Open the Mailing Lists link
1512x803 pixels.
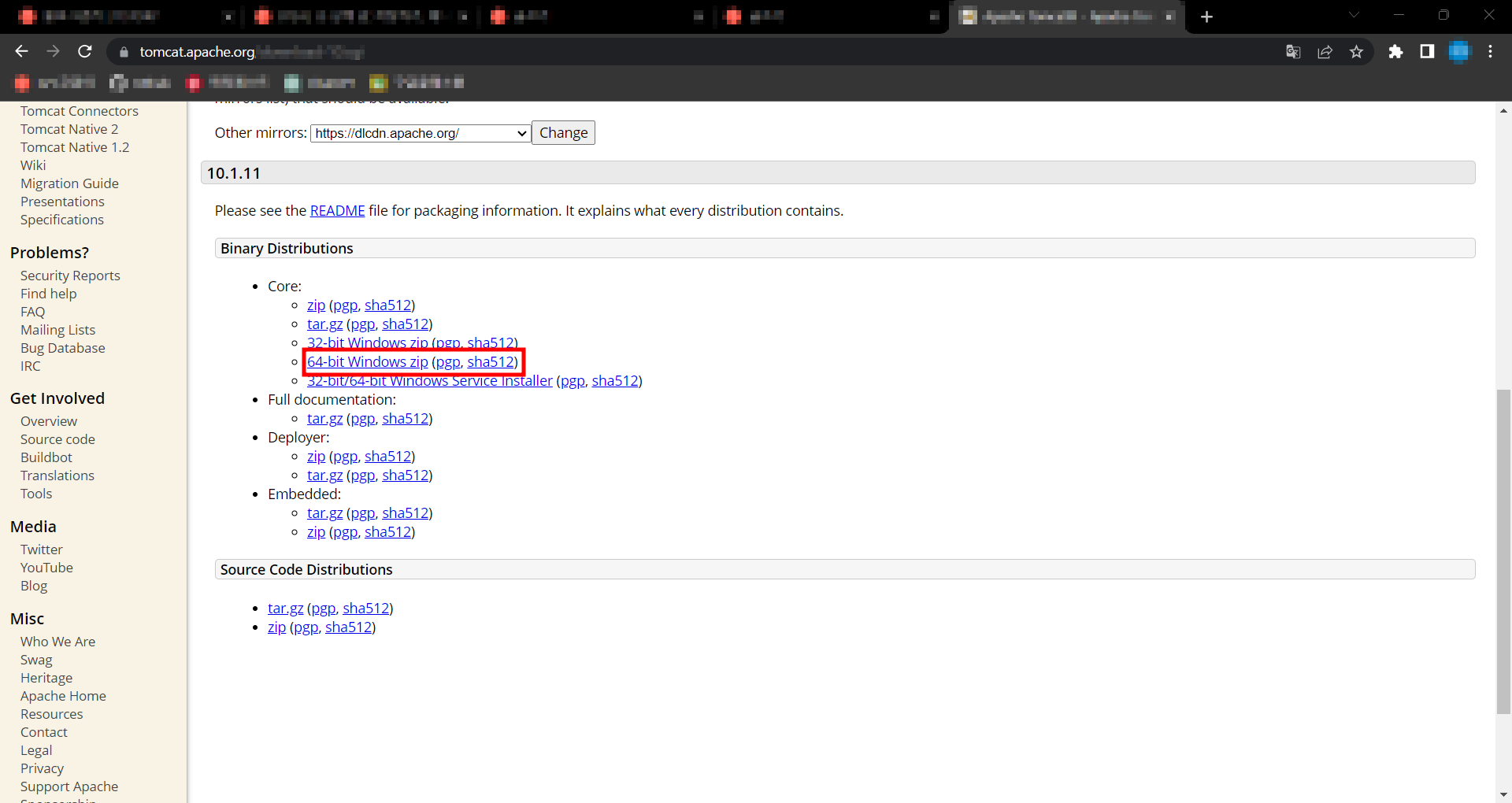tap(57, 330)
